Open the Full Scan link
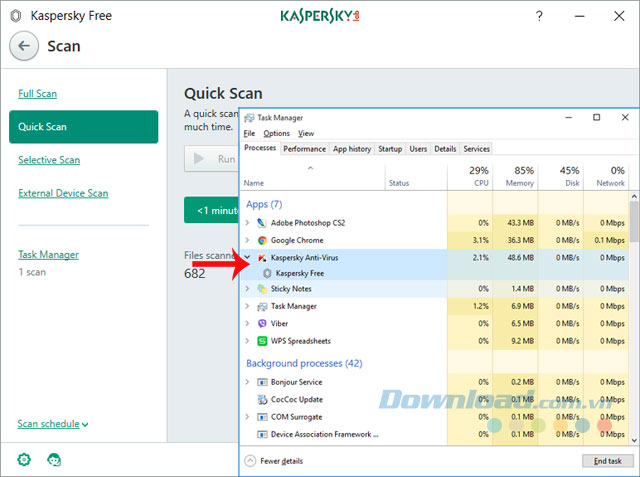 [38, 94]
